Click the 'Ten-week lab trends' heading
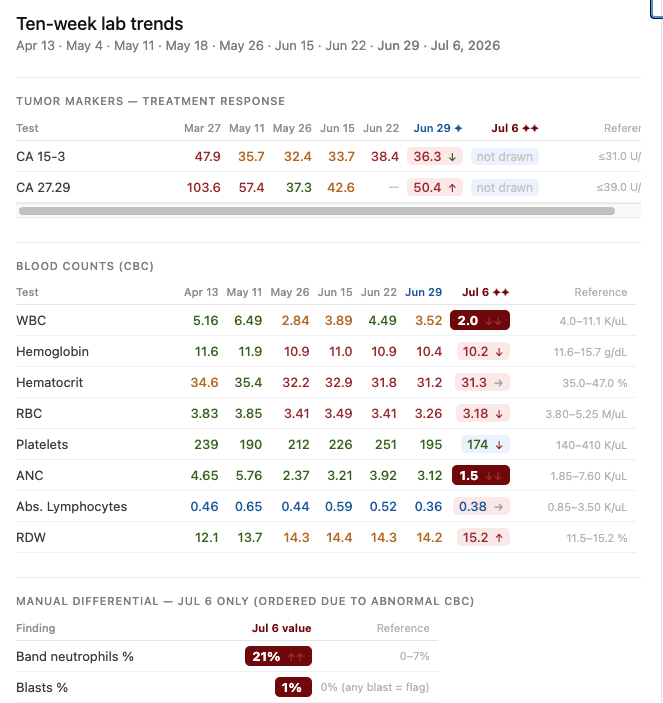The width and height of the screenshot is (663, 703). (100, 24)
